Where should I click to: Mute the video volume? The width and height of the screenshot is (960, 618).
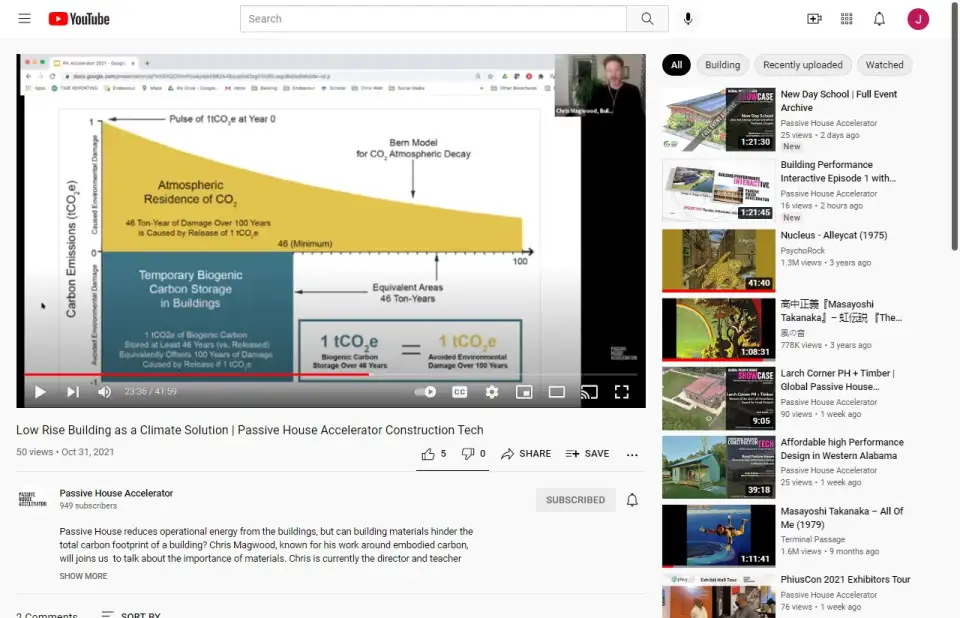click(104, 392)
